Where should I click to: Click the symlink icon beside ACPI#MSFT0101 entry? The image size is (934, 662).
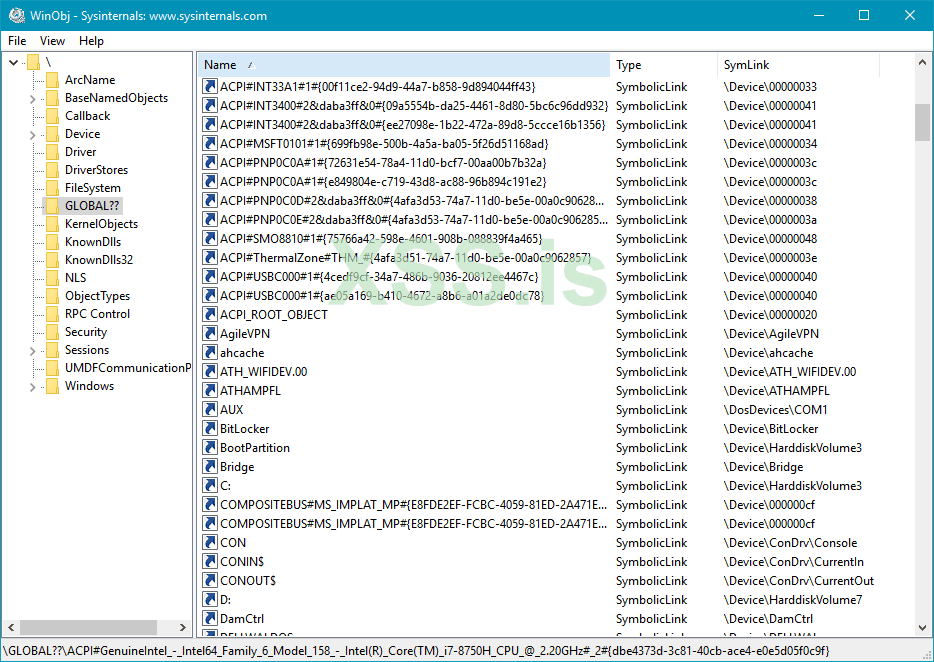[x=210, y=144]
